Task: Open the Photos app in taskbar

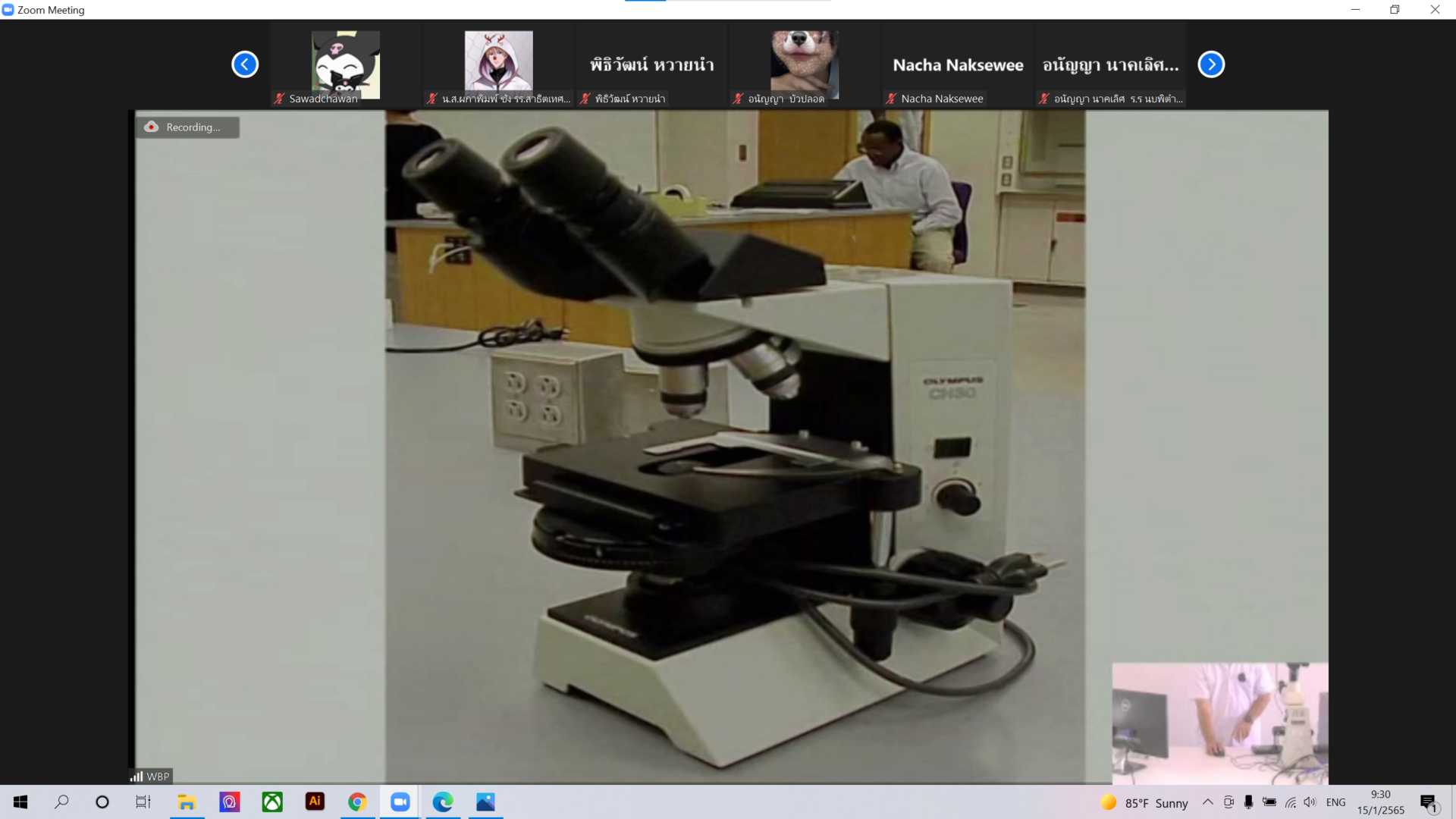Action: click(485, 802)
